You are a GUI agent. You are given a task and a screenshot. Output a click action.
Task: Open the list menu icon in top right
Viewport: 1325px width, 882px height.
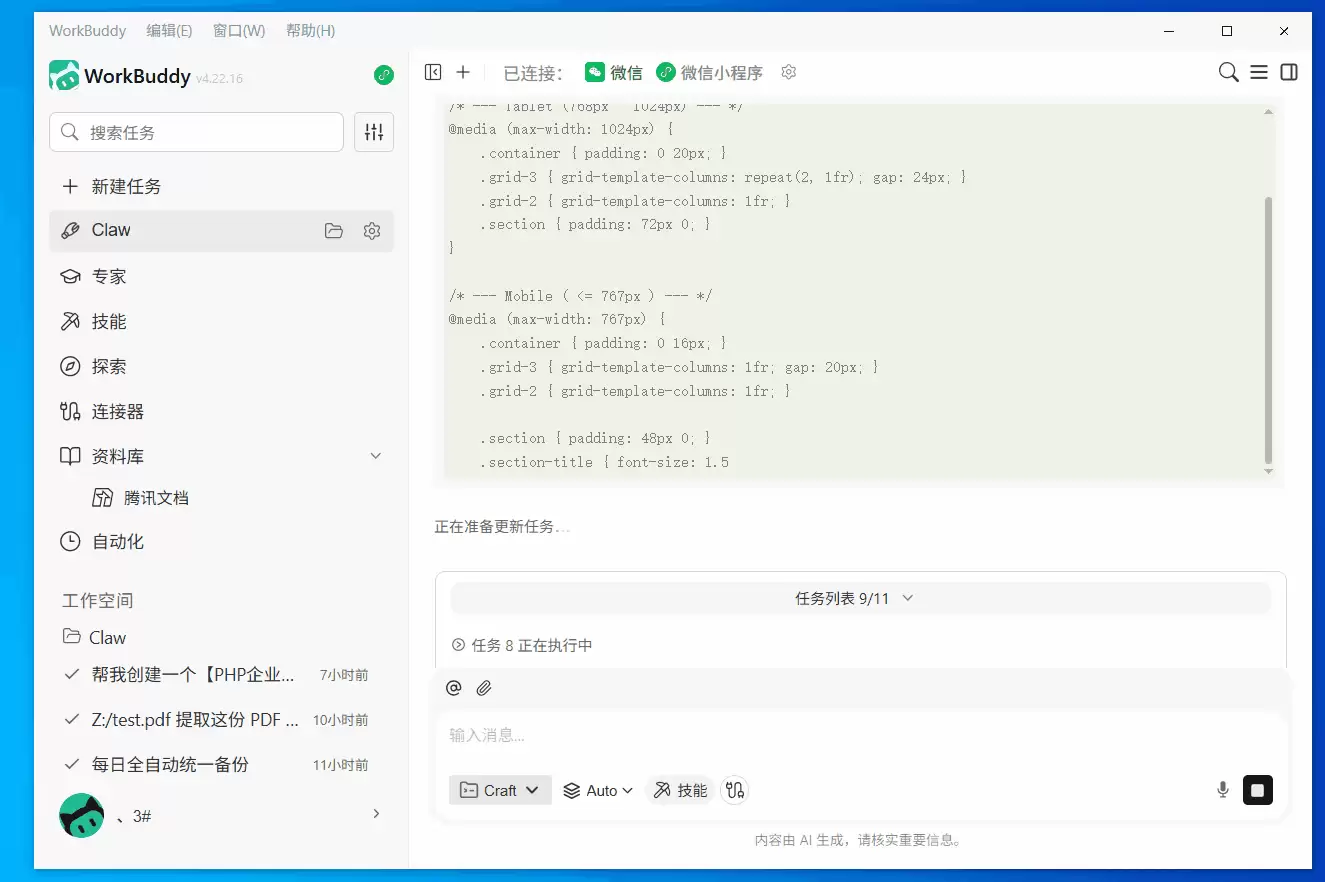1259,72
